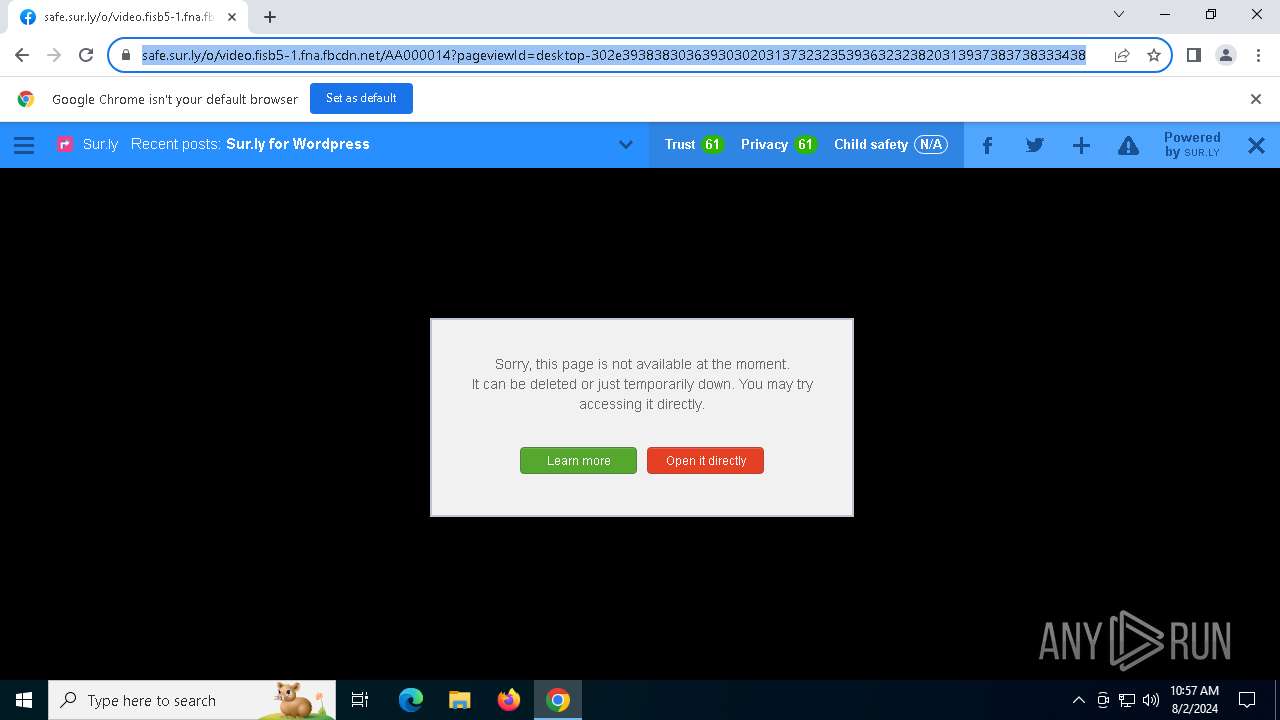Launch Firefox from the taskbar
1280x720 pixels.
tap(508, 700)
